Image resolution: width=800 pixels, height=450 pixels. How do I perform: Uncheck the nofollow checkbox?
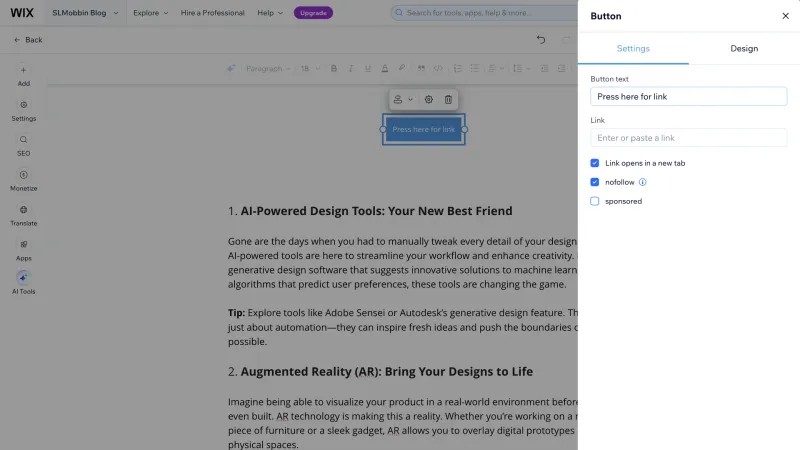point(595,182)
